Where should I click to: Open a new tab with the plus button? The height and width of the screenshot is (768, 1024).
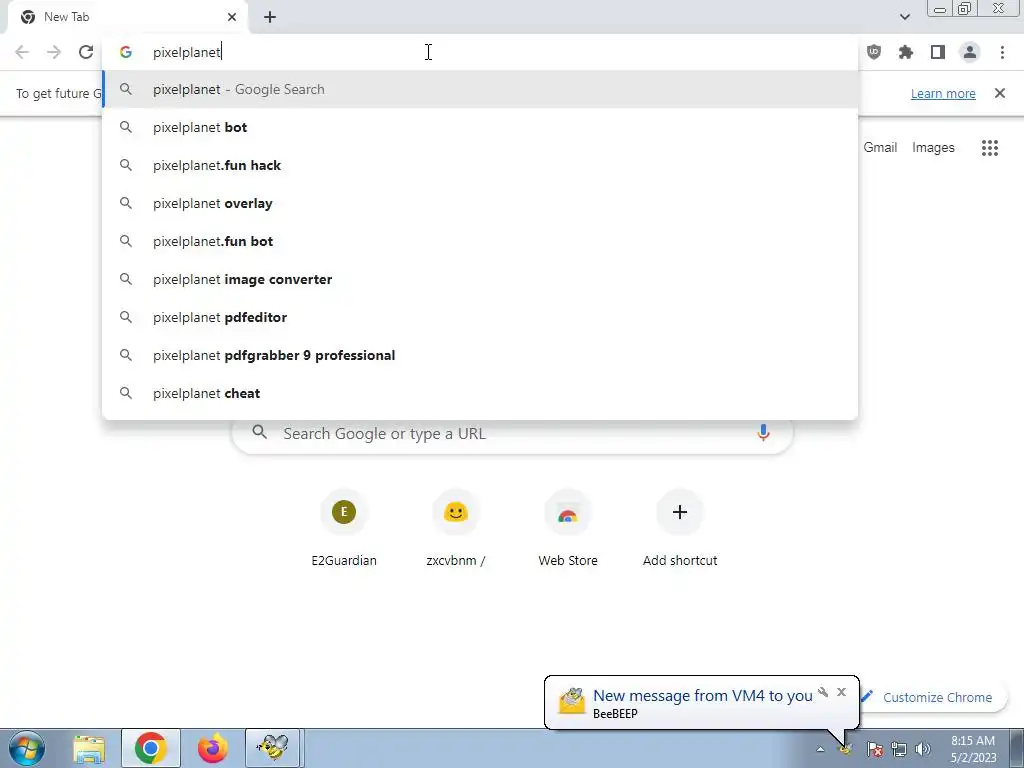click(270, 17)
